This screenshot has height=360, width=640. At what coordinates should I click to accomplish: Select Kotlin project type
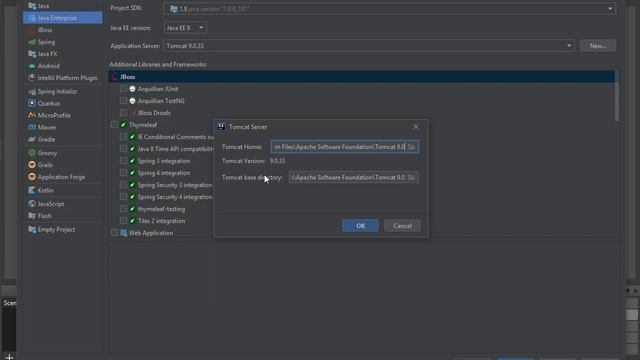click(45, 190)
